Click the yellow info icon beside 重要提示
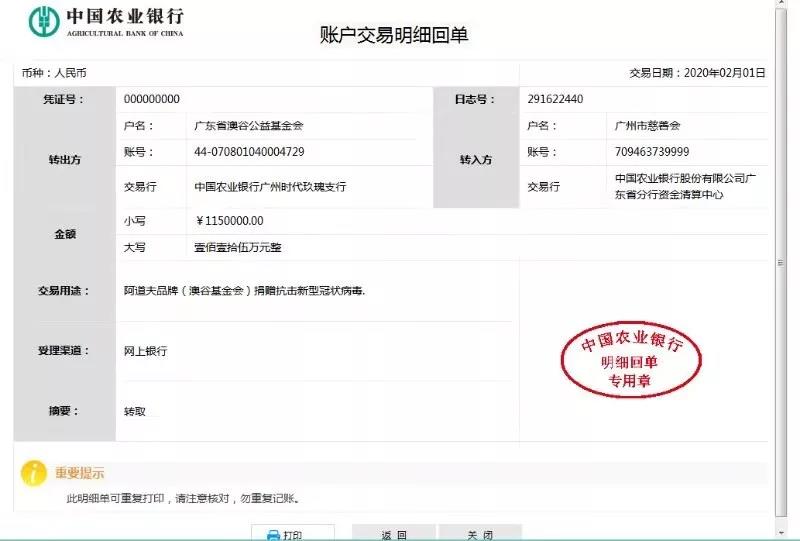 tap(35, 473)
